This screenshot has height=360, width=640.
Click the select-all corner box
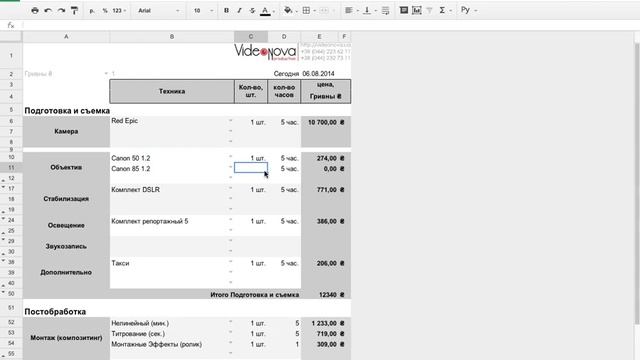point(11,37)
